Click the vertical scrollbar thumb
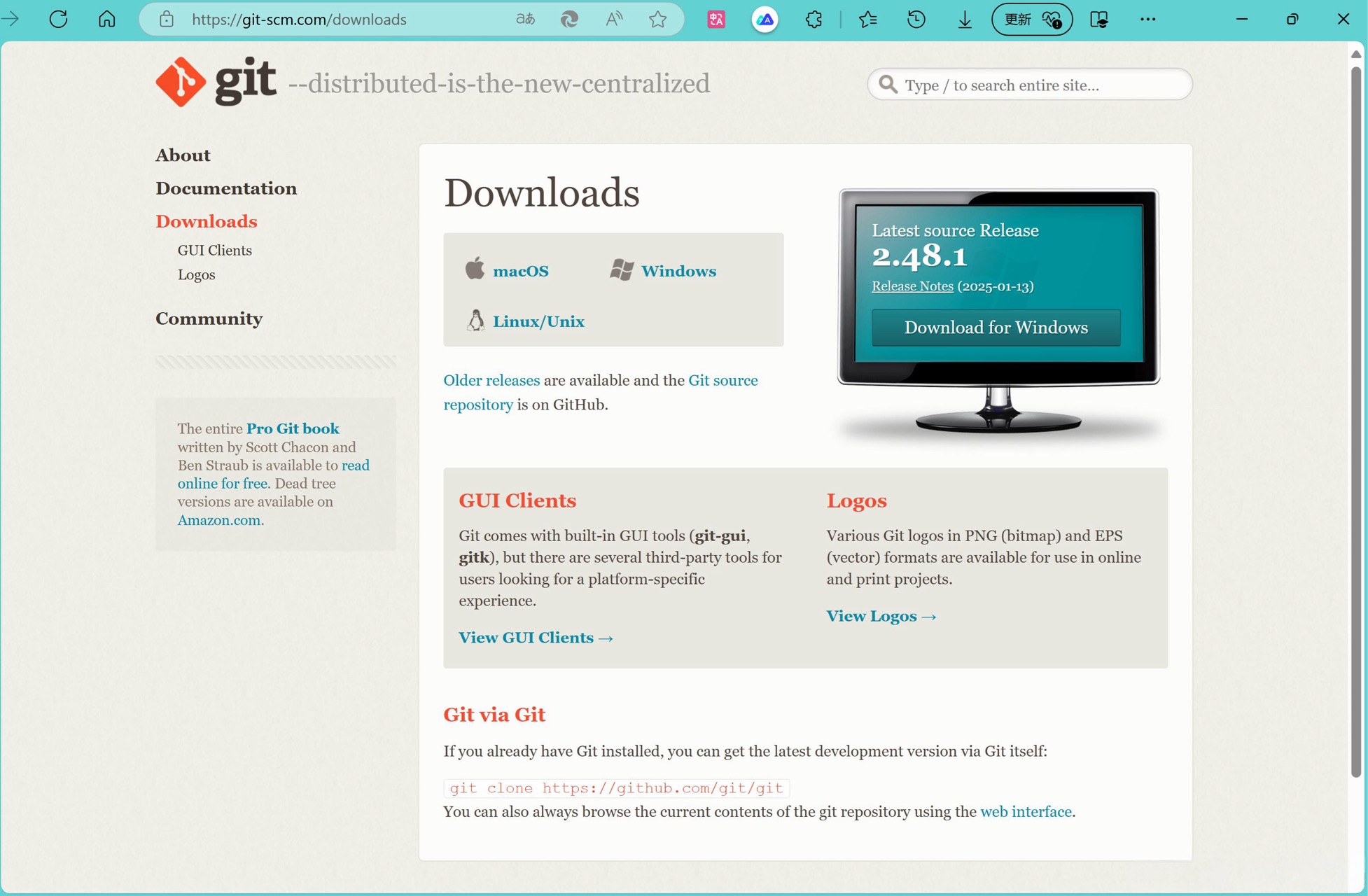 coord(1355,420)
